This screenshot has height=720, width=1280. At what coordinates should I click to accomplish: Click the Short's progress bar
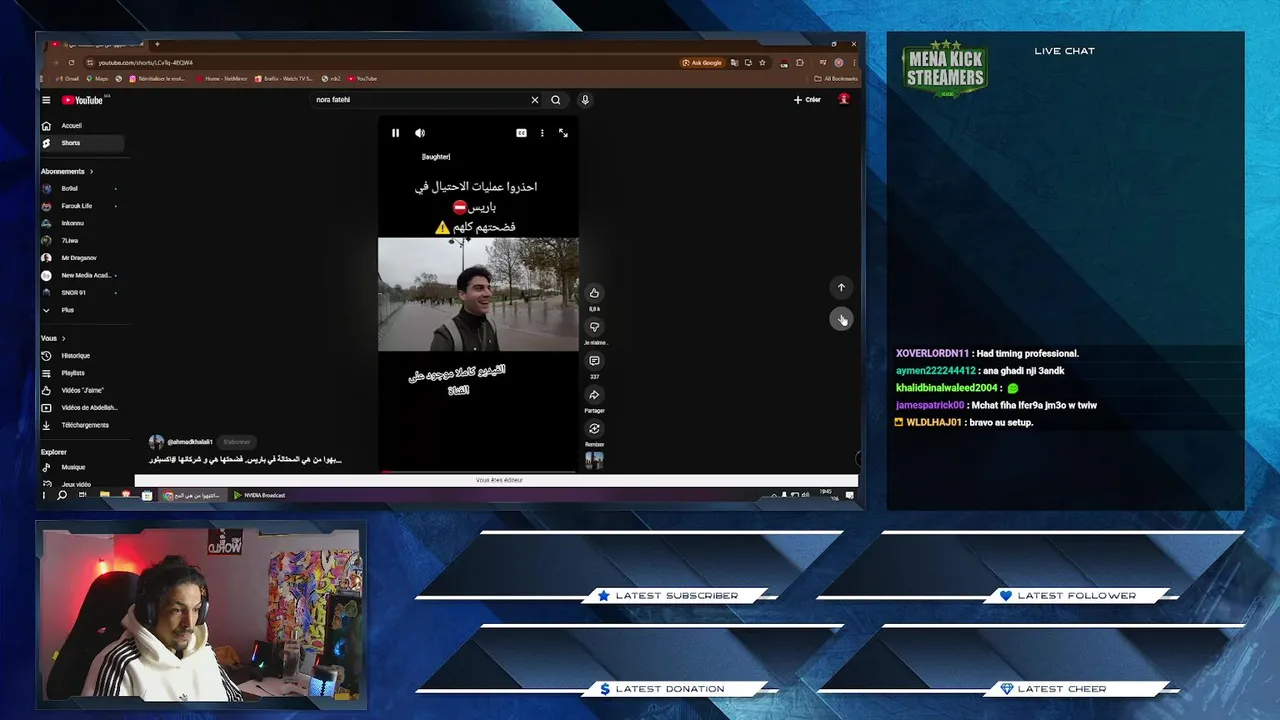(478, 471)
